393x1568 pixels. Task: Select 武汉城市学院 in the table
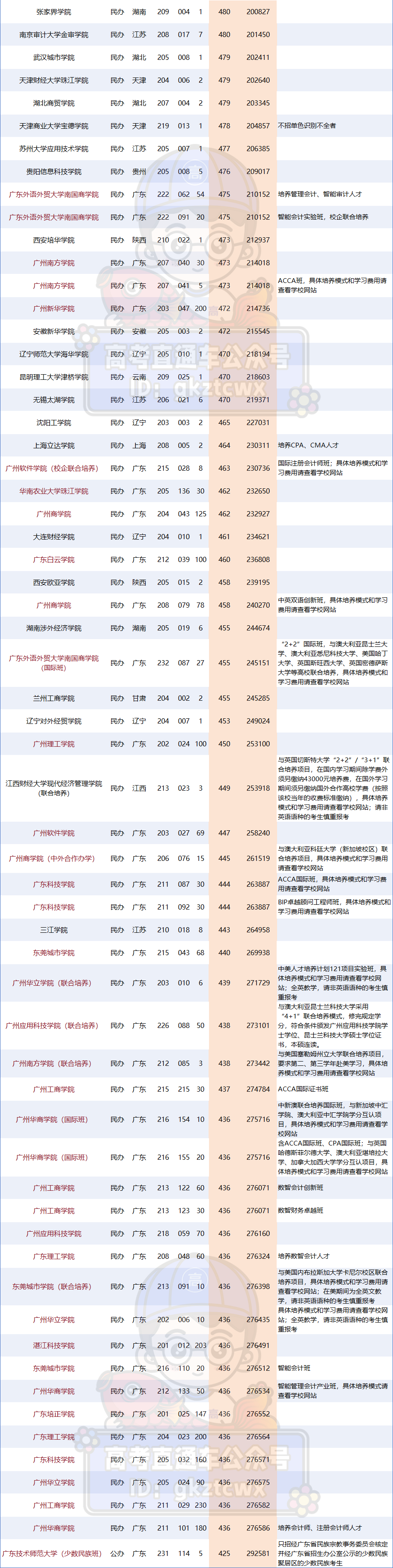(x=53, y=57)
